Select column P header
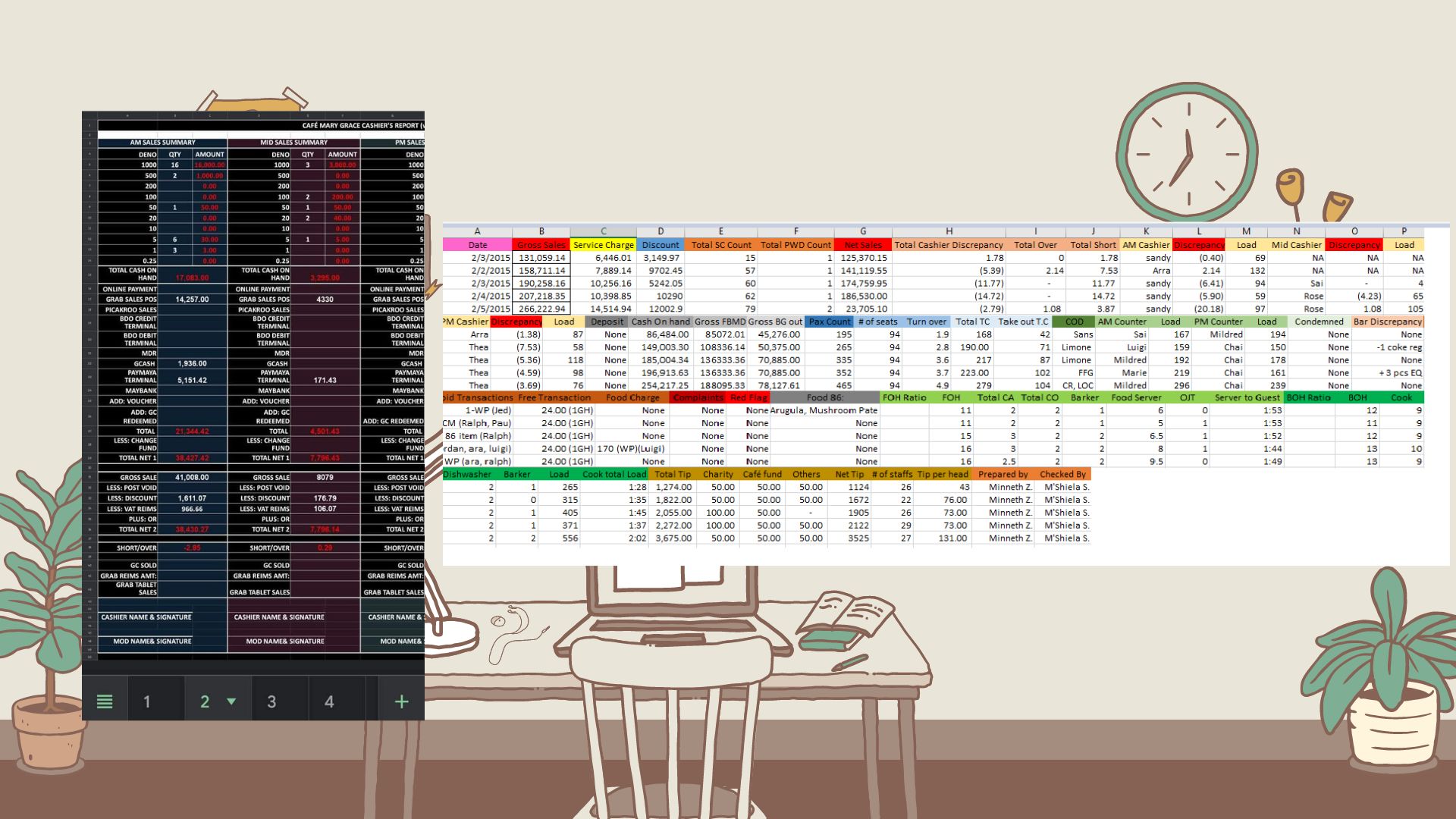 1404,231
